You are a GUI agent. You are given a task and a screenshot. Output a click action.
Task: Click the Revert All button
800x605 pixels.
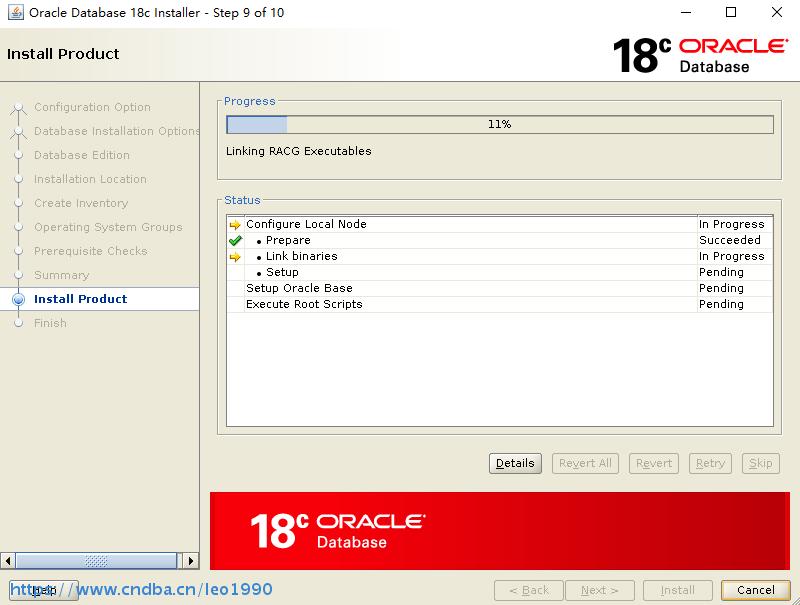[585, 463]
